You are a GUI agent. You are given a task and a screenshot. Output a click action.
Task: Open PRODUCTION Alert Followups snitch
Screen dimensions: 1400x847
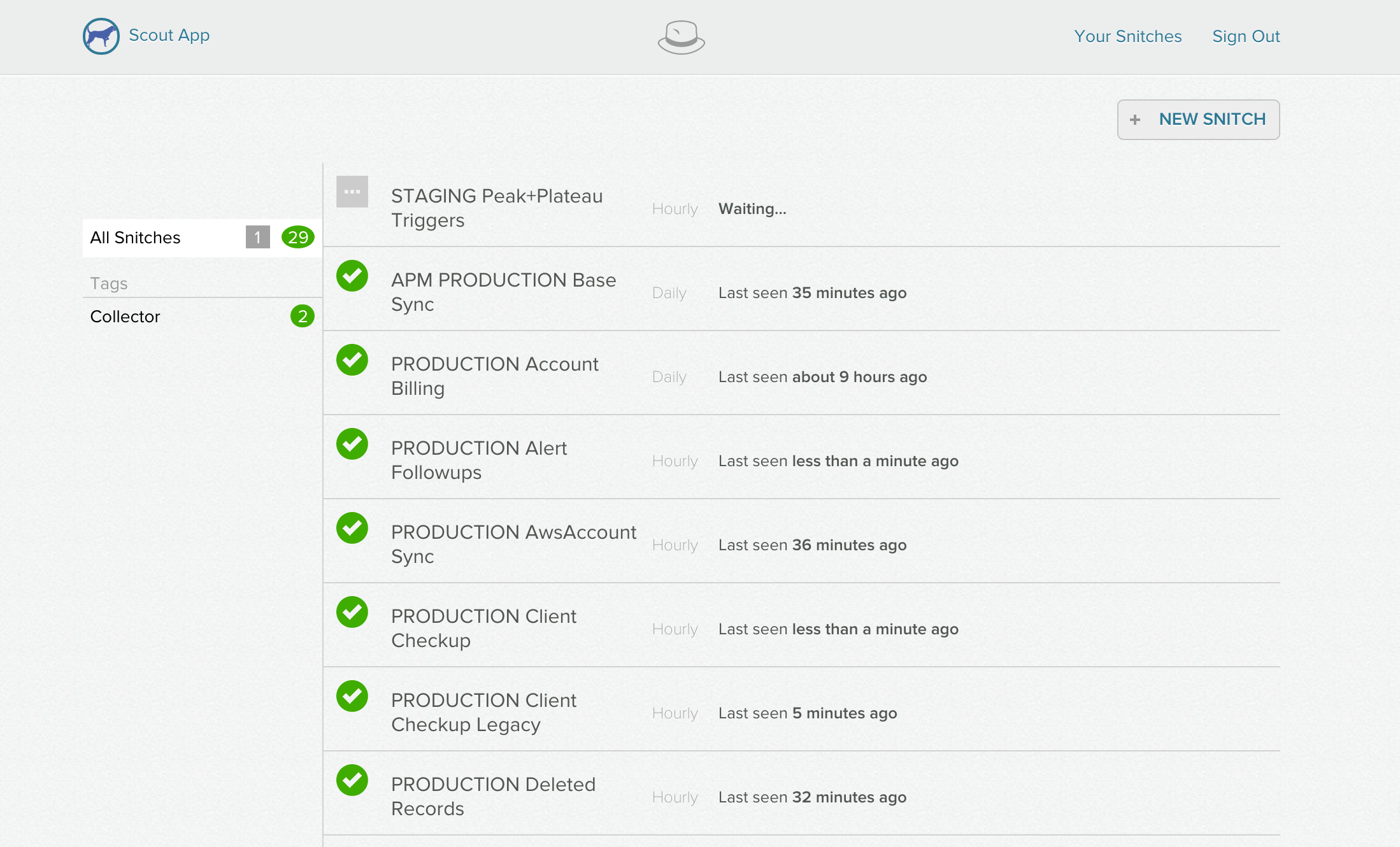[x=479, y=460]
